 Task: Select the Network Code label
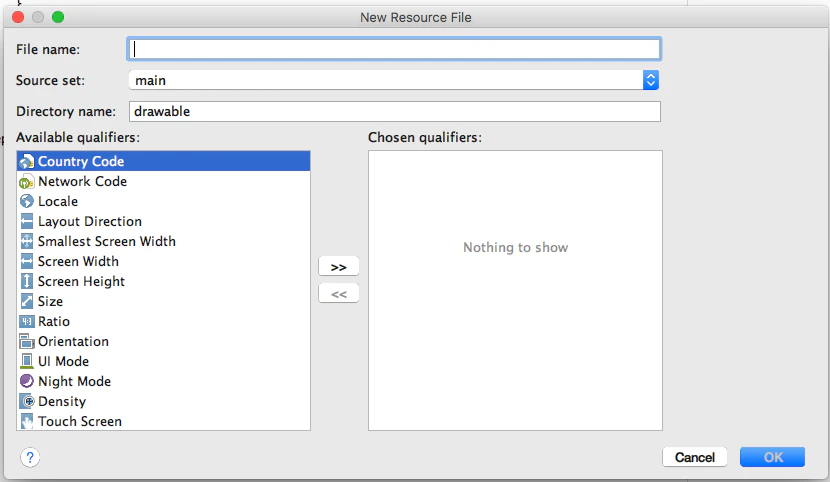point(83,181)
